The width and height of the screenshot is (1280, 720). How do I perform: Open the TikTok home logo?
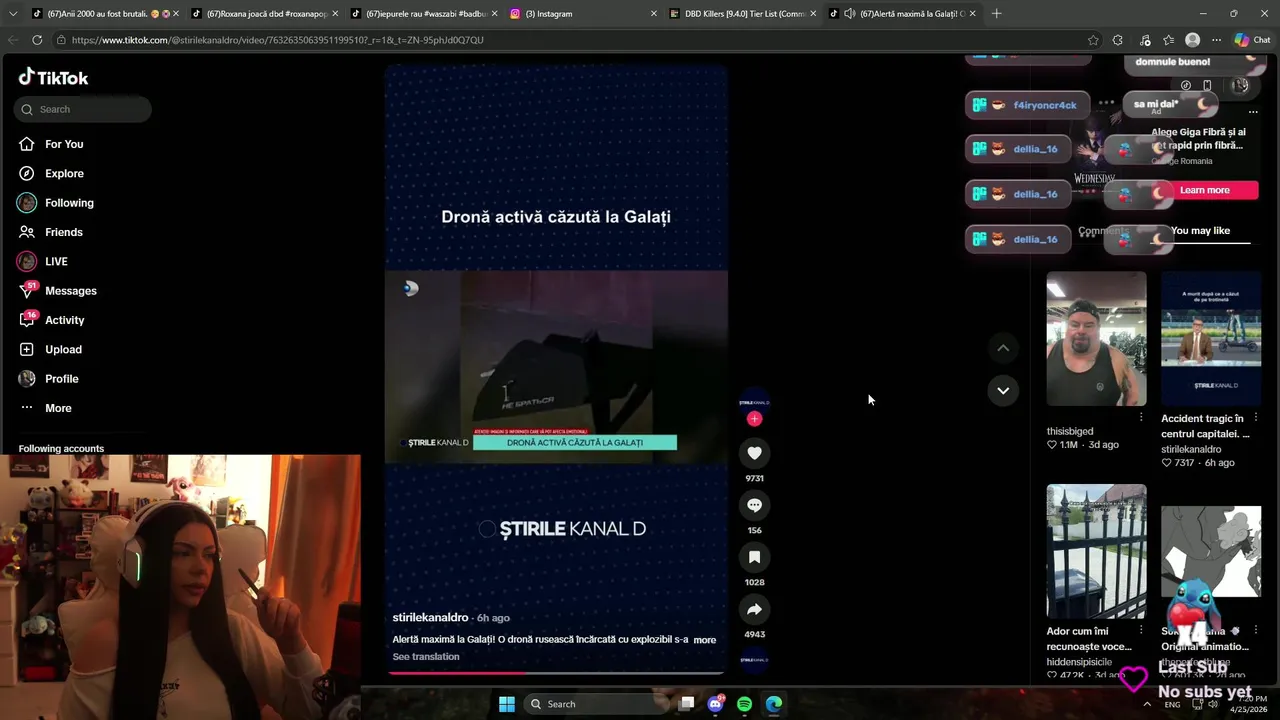click(53, 77)
